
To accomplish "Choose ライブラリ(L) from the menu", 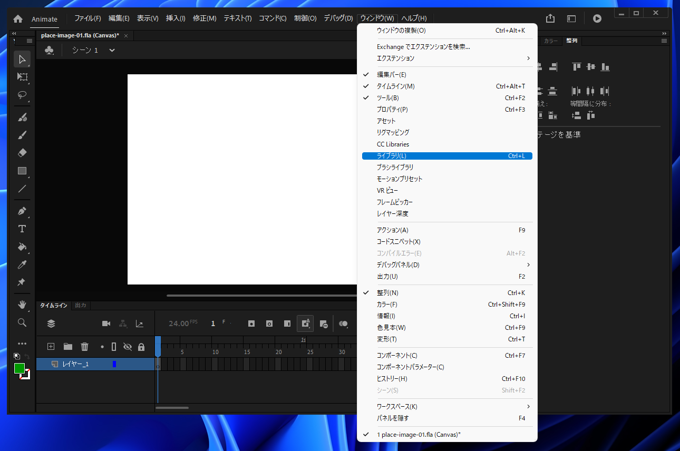I will (447, 156).
